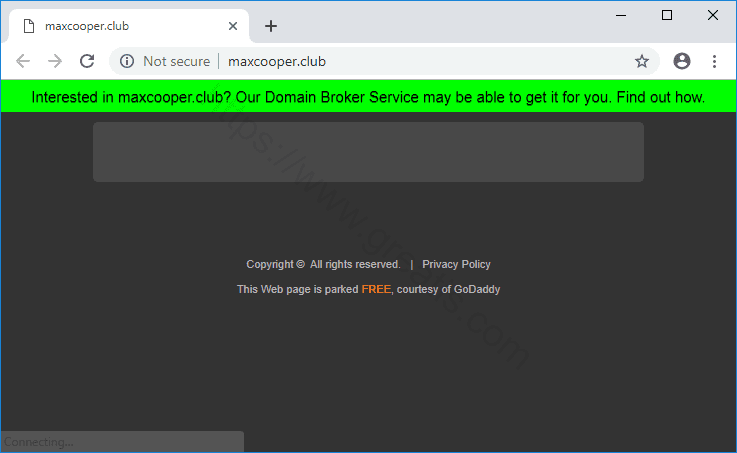
Task: Click the 'Connecting...' status text
Action: click(x=39, y=442)
